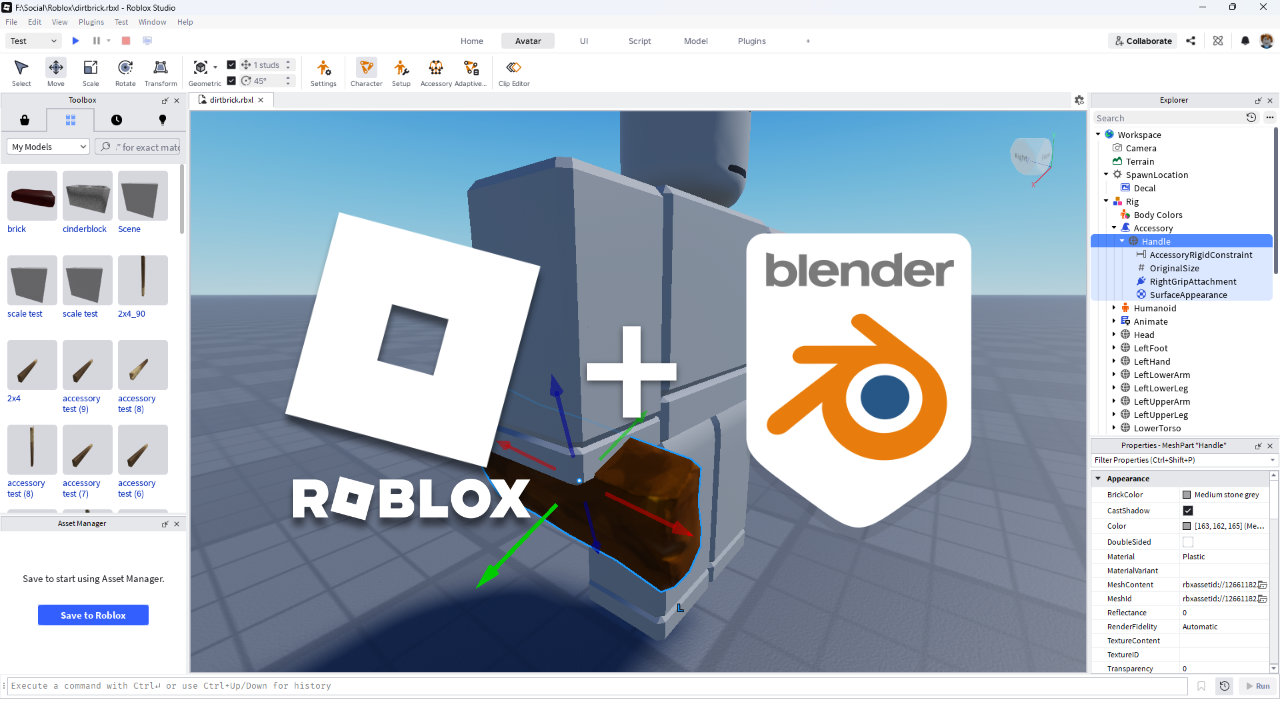Toggle the rotate snap 45° checkbox
The image size is (1280, 720).
(232, 81)
